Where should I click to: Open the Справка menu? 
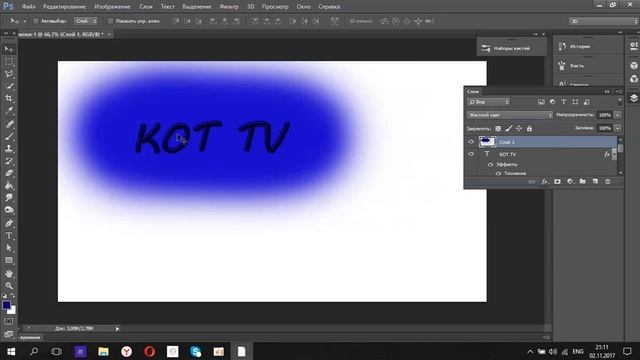(x=329, y=7)
